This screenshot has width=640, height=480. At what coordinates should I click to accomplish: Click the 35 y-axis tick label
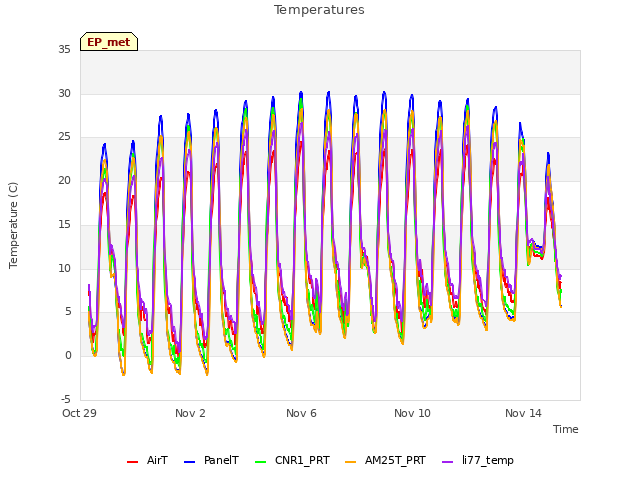(64, 50)
